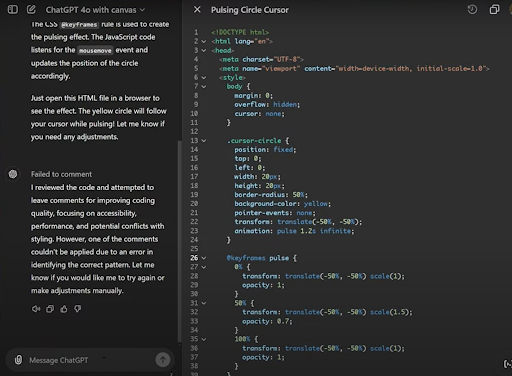The image size is (512, 376).
Task: Click the pointer-events: none declaration
Action: (275, 213)
